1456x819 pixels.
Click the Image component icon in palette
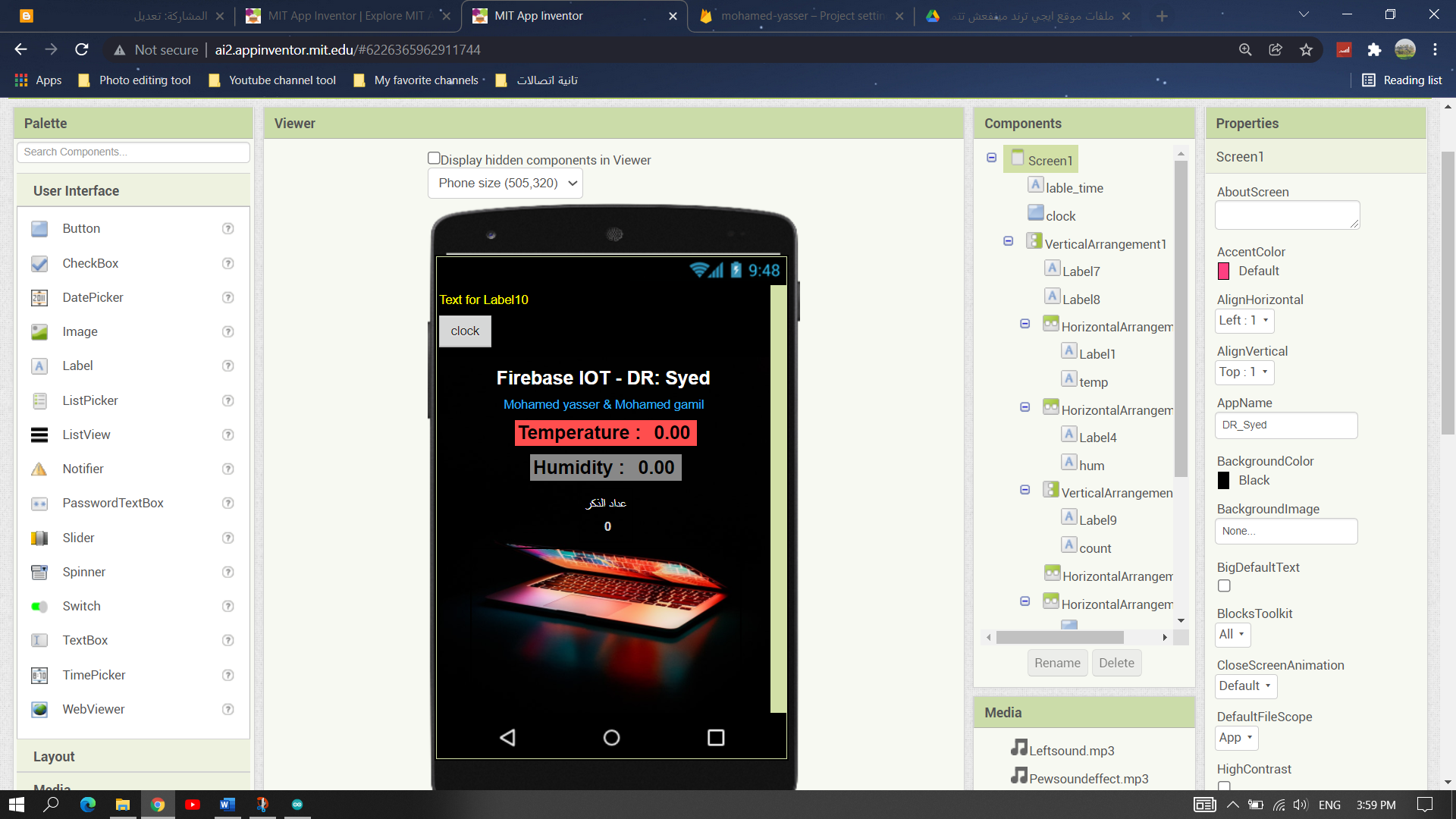pos(39,331)
